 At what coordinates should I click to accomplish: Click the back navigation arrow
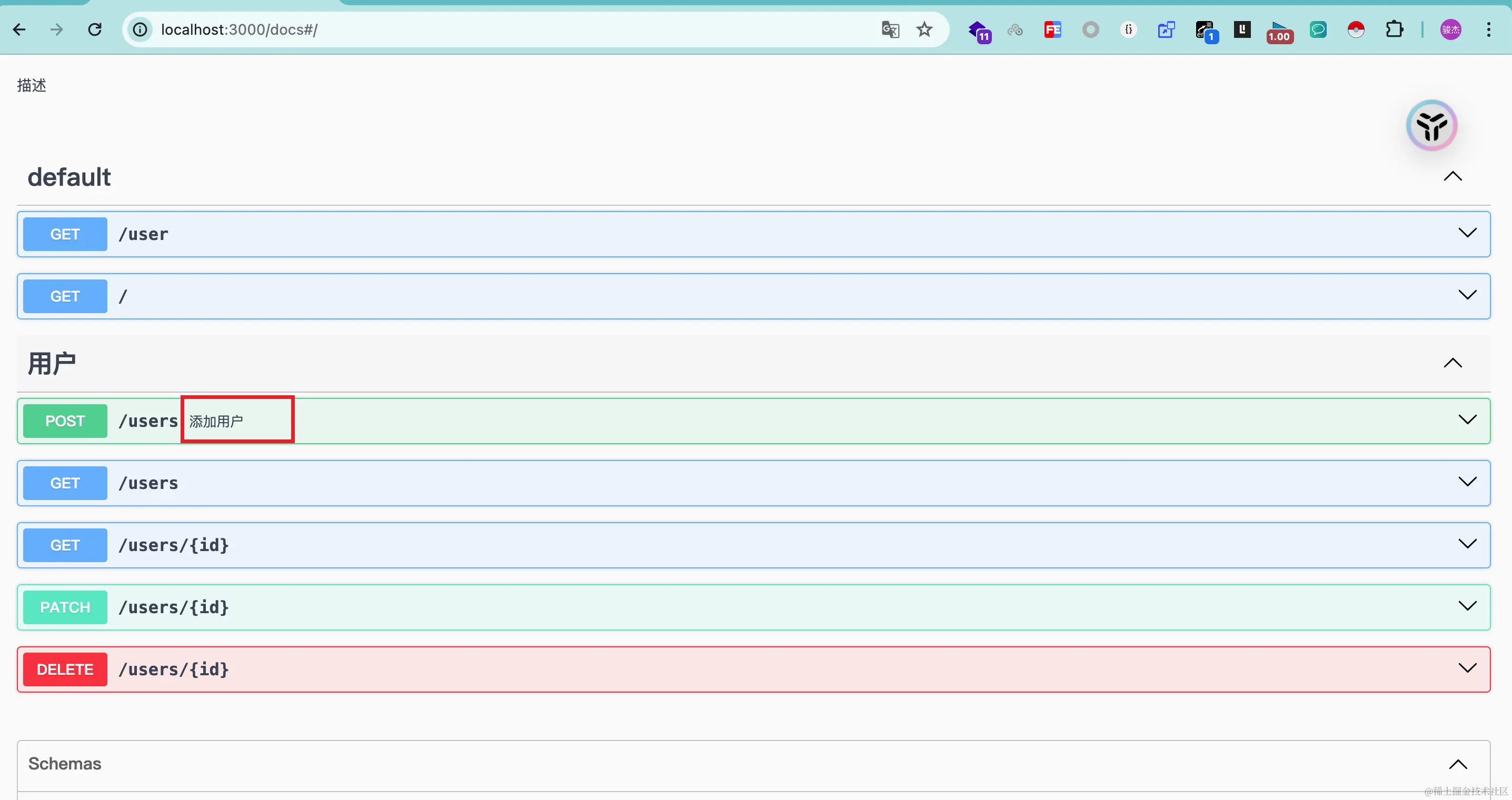coord(19,29)
